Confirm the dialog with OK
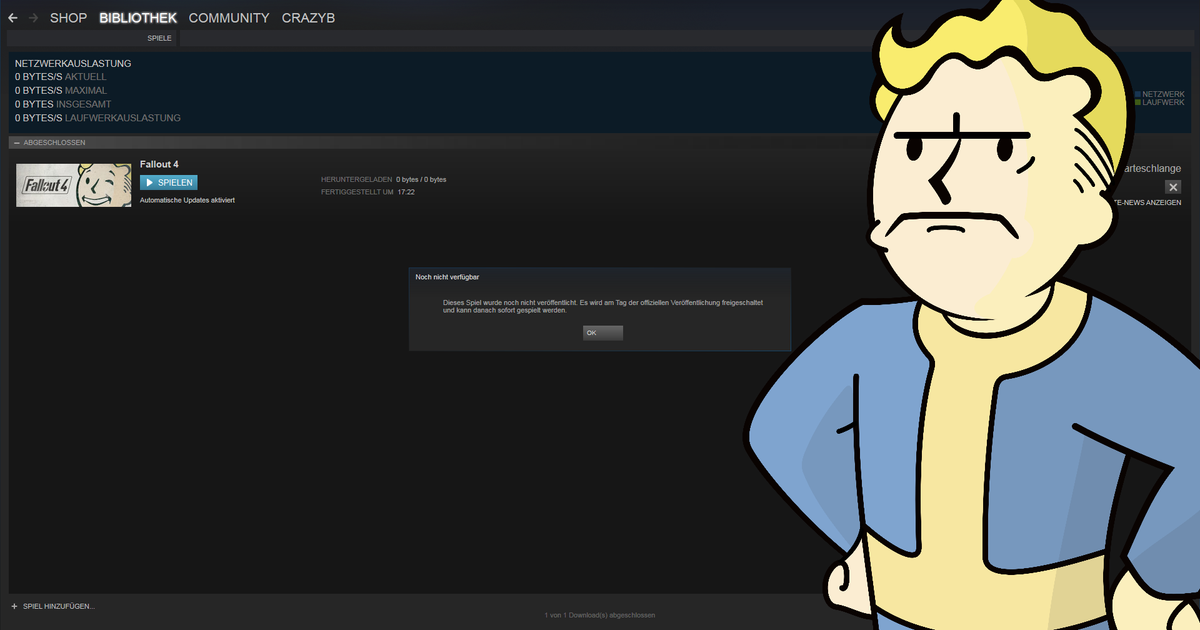Screen dimensions: 1200x630 [603, 333]
